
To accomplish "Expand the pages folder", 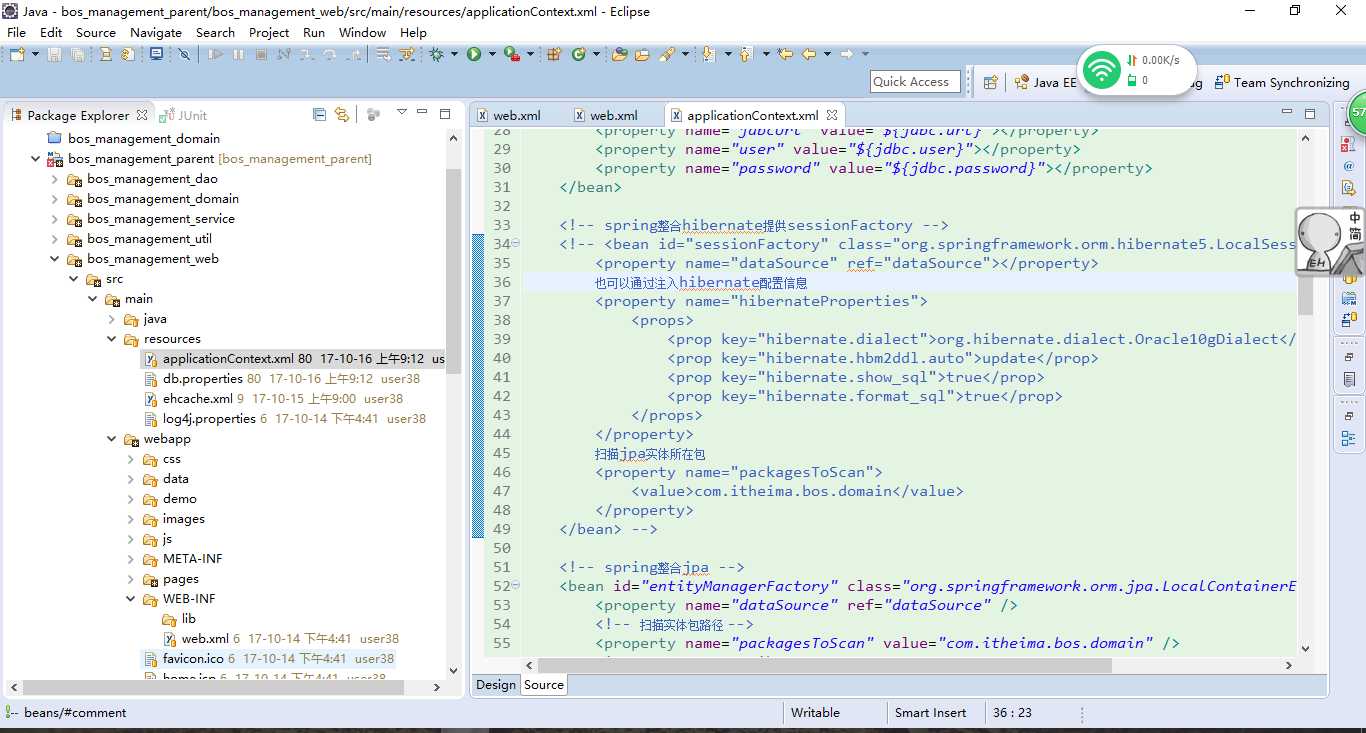I will pyautogui.click(x=131, y=578).
